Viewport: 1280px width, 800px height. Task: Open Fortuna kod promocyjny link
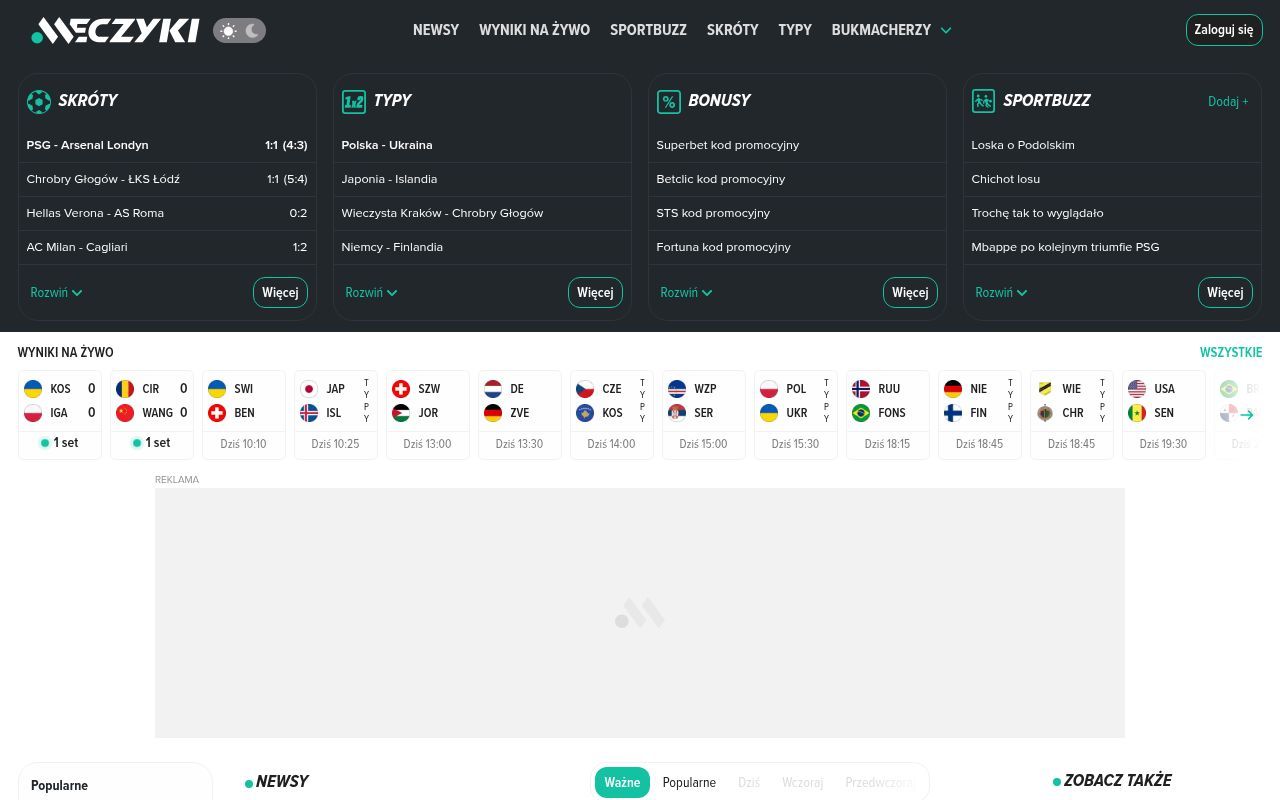tap(797, 247)
